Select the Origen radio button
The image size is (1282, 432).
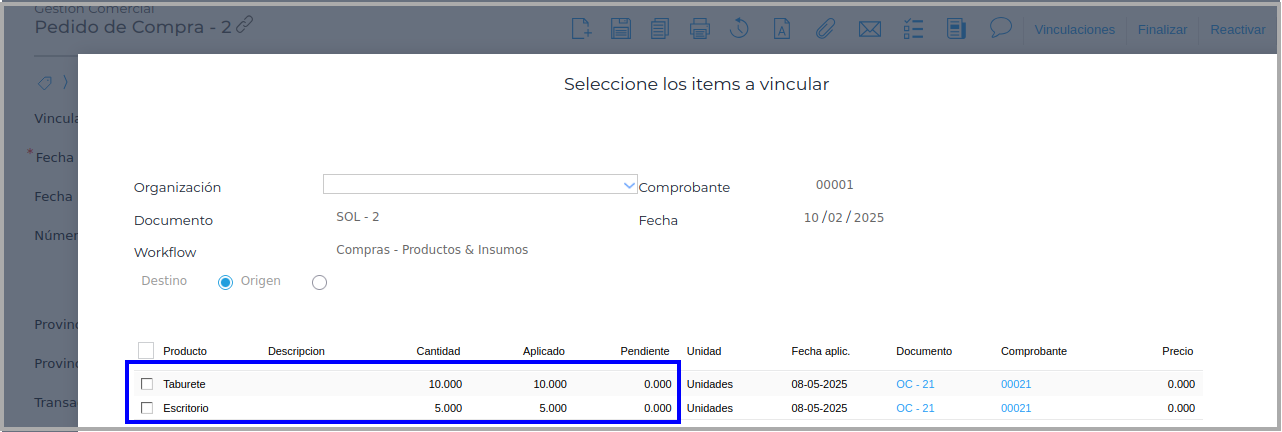(x=319, y=282)
